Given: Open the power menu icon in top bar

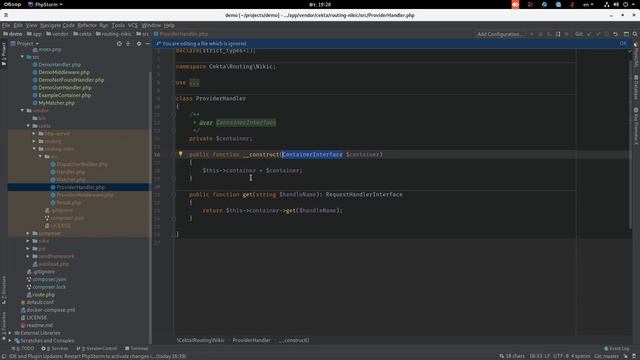Looking at the screenshot, I should click(625, 4).
